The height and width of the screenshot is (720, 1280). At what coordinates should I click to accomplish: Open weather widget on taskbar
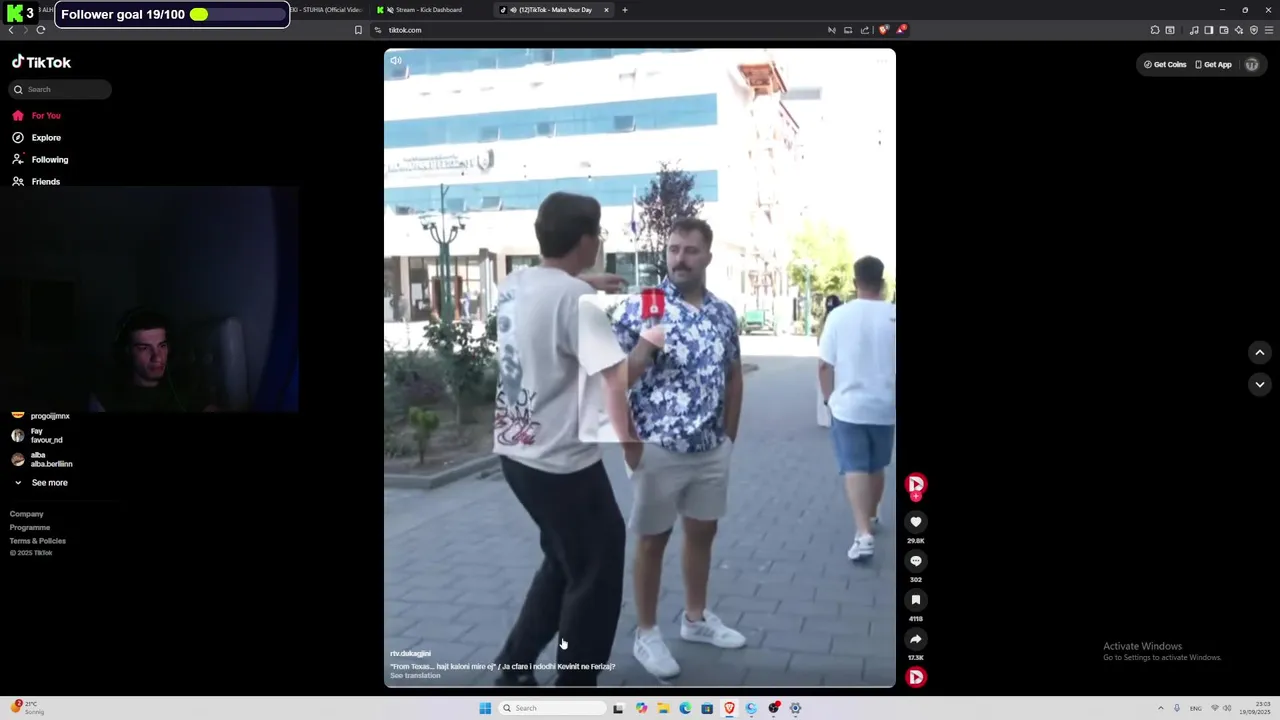(25, 708)
